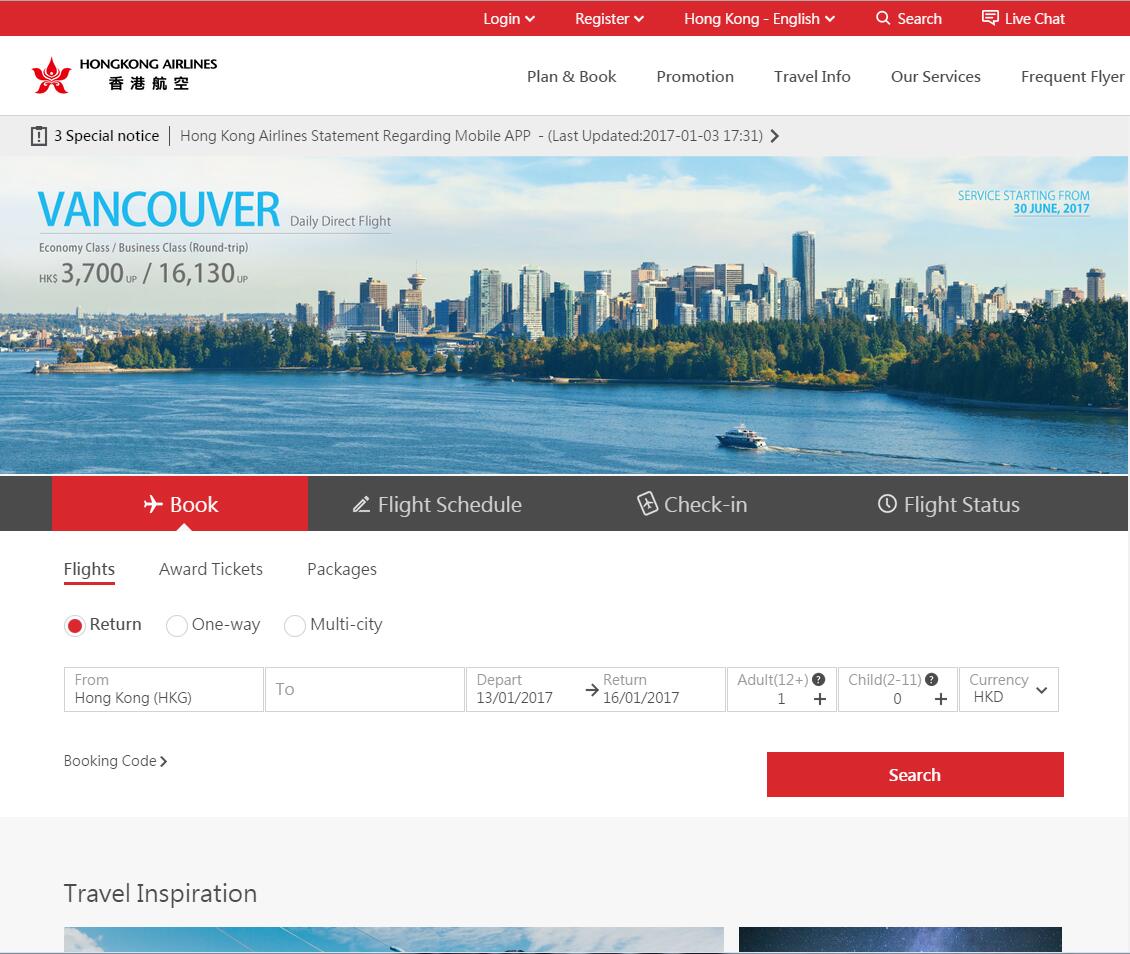Image resolution: width=1130 pixels, height=954 pixels.
Task: Click the clock icon beside Flight Status
Action: 887,504
